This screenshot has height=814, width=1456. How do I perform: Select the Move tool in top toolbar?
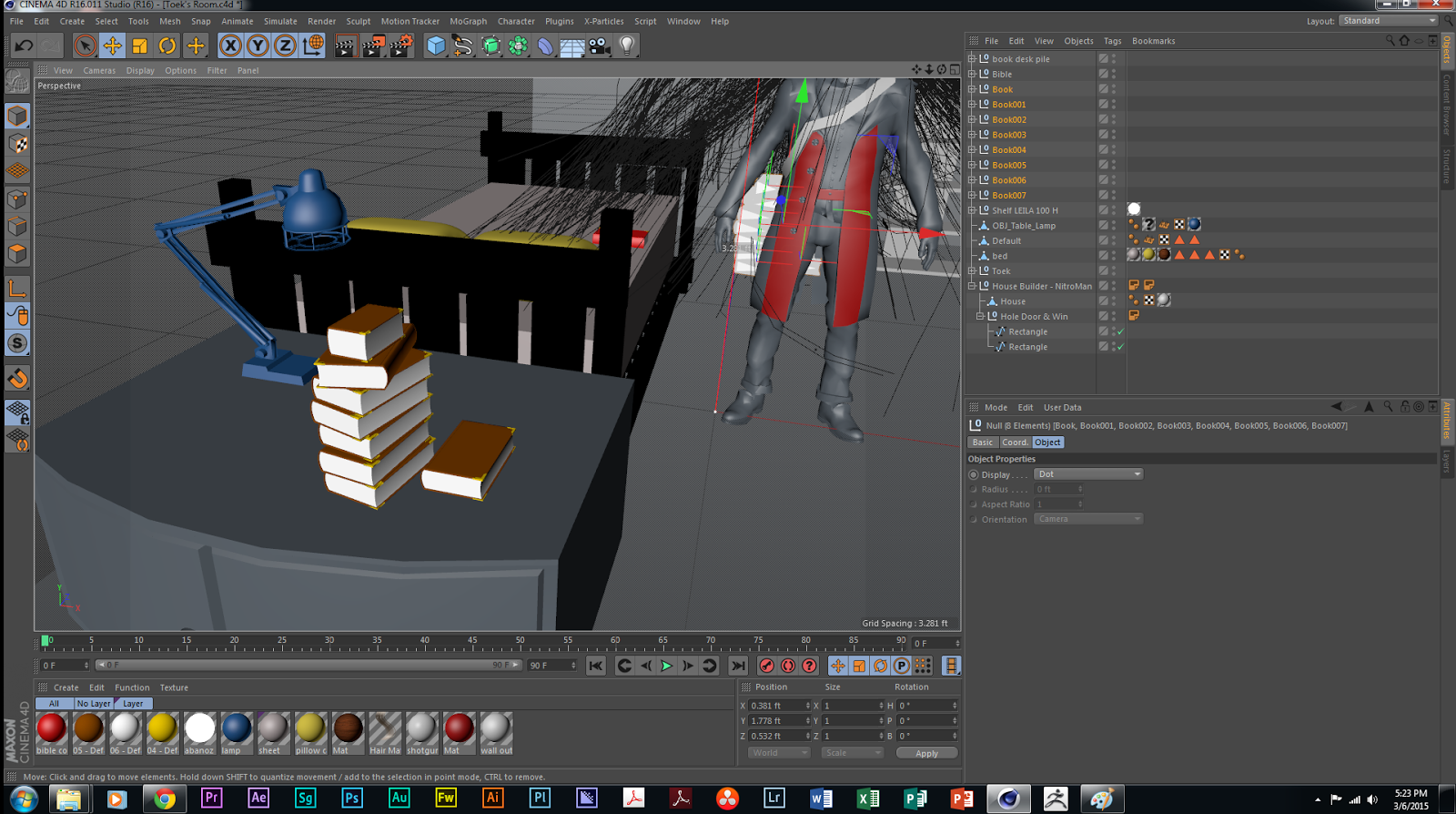click(x=112, y=46)
